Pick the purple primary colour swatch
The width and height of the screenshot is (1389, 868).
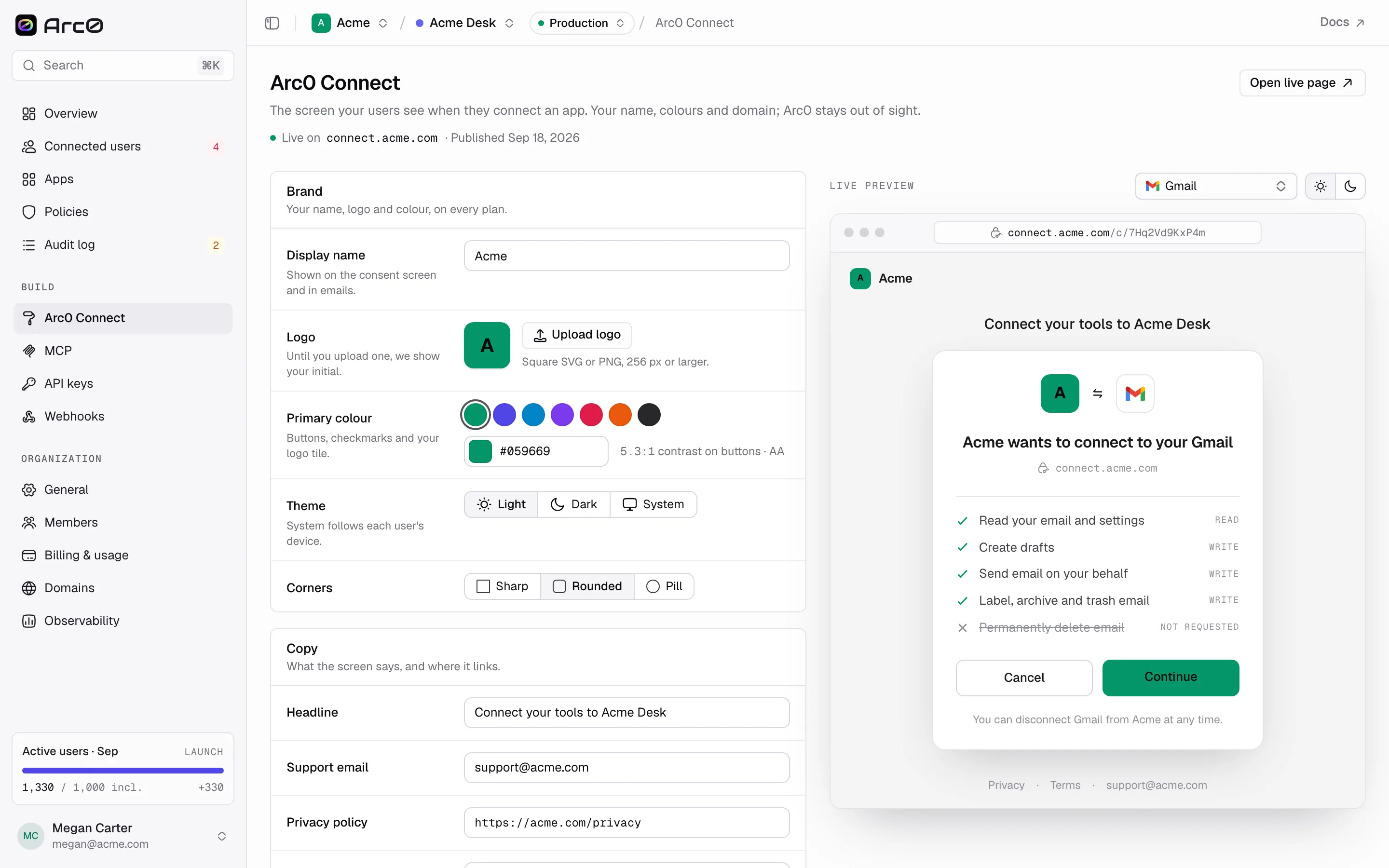point(562,415)
